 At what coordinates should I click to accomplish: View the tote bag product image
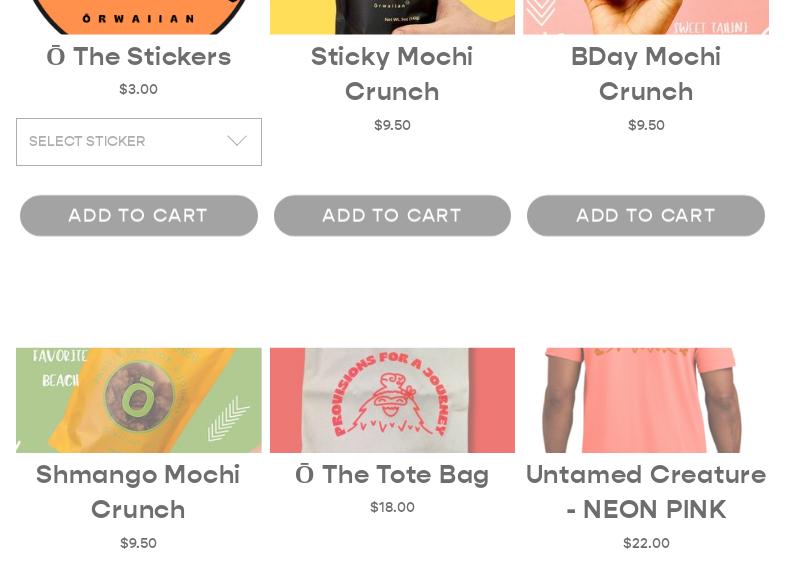(392, 400)
